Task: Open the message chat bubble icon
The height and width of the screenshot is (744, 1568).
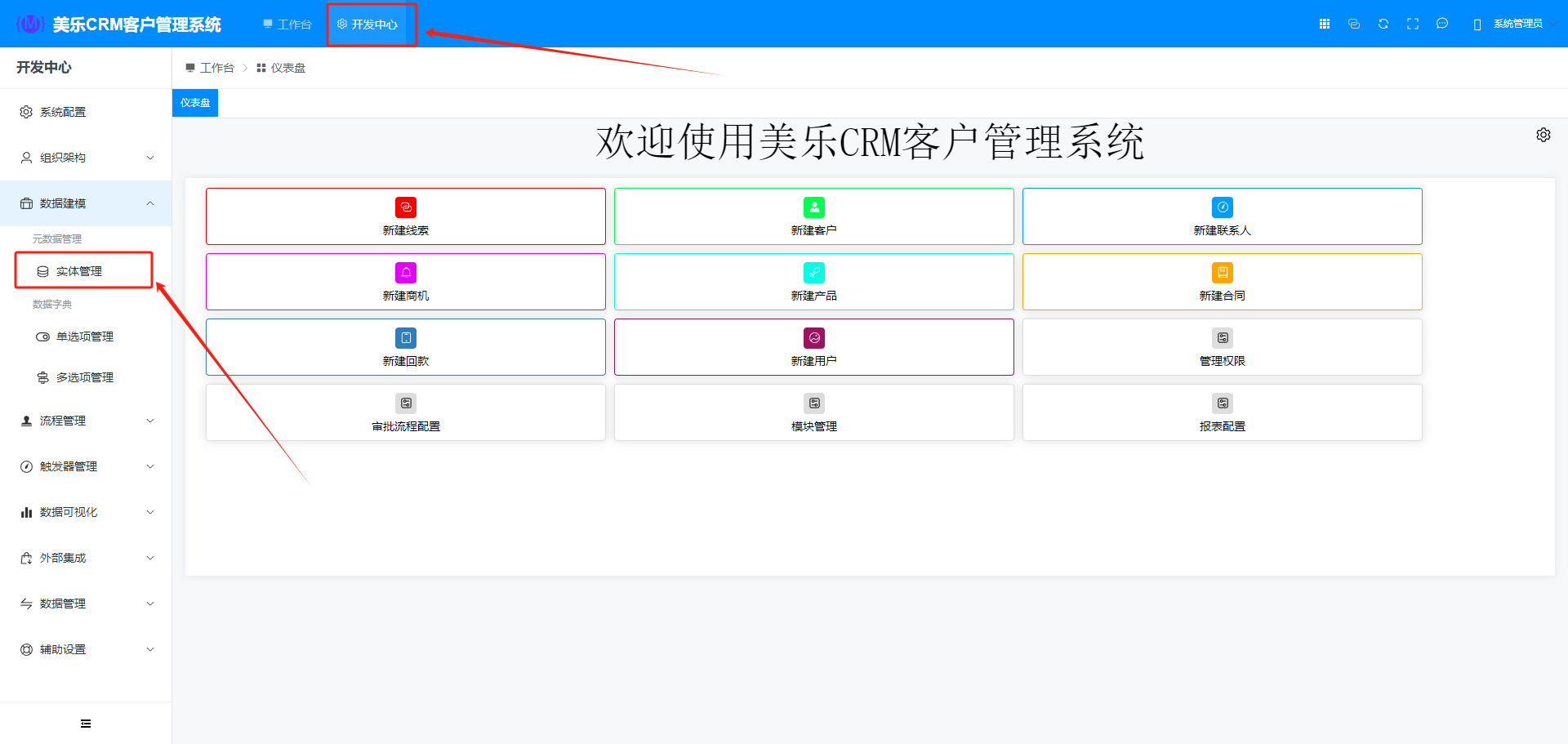Action: tap(1442, 24)
